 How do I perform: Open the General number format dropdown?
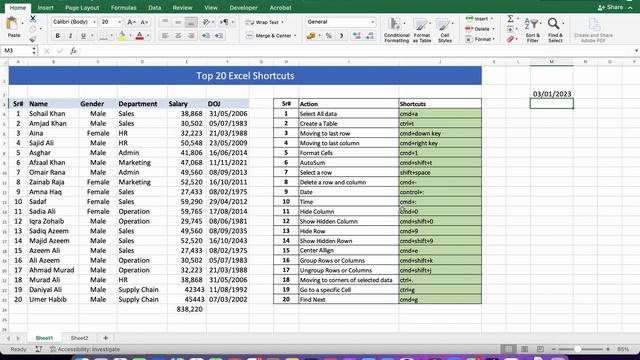[x=373, y=22]
